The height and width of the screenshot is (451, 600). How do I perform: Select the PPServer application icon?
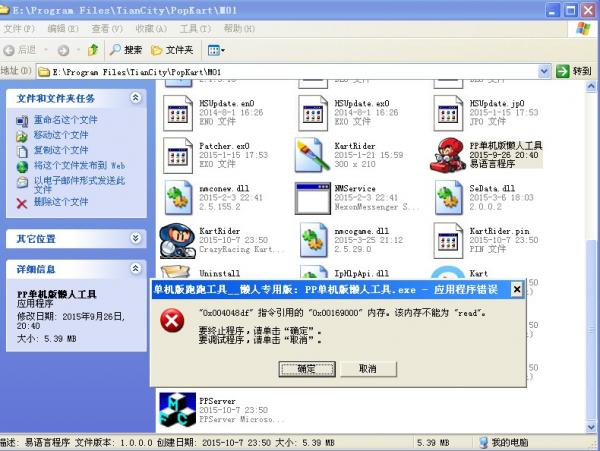pyautogui.click(x=178, y=409)
